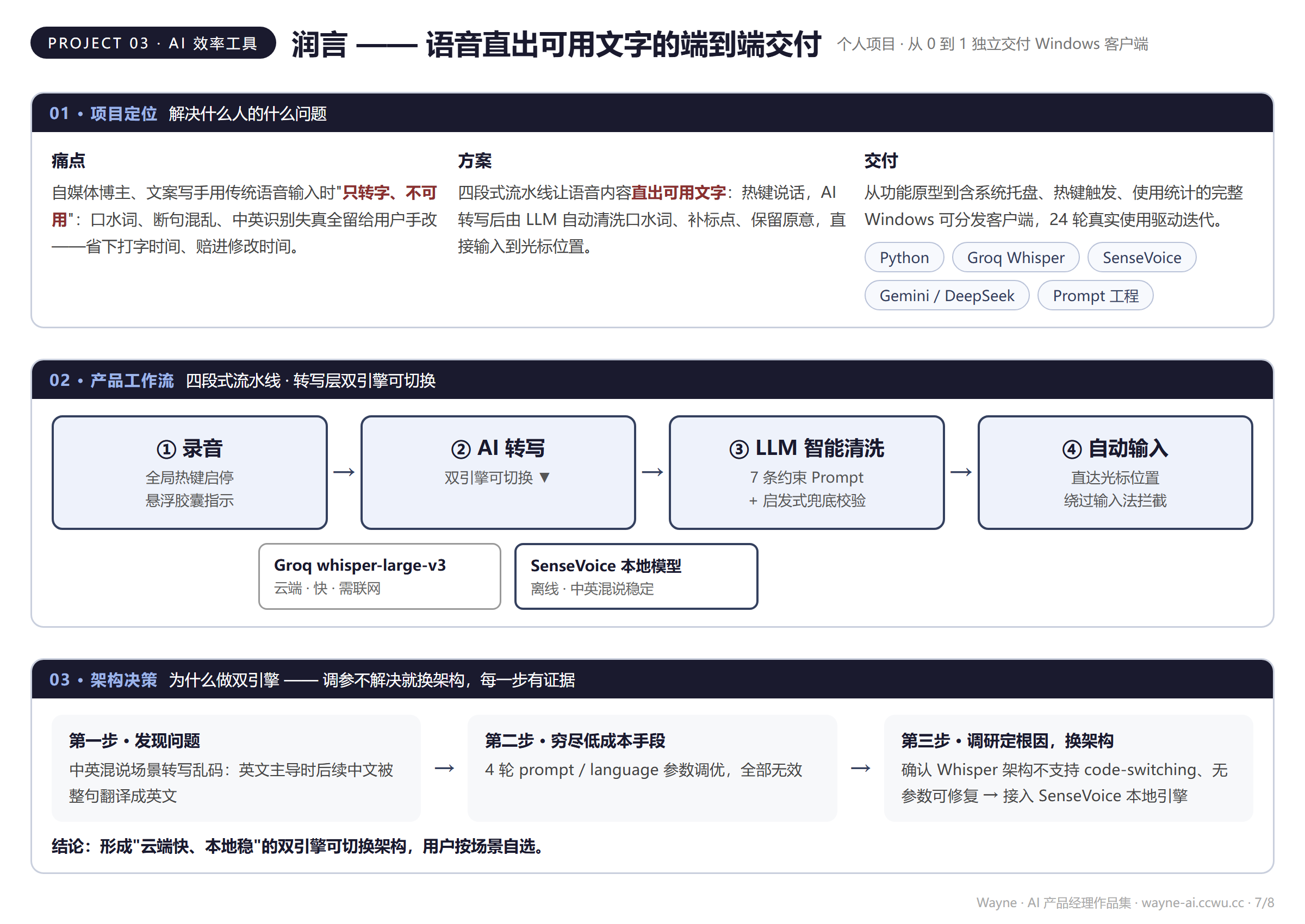The image size is (1305, 924).
Task: Choose the SenseVoice 本地模型 engine option
Action: tap(636, 576)
